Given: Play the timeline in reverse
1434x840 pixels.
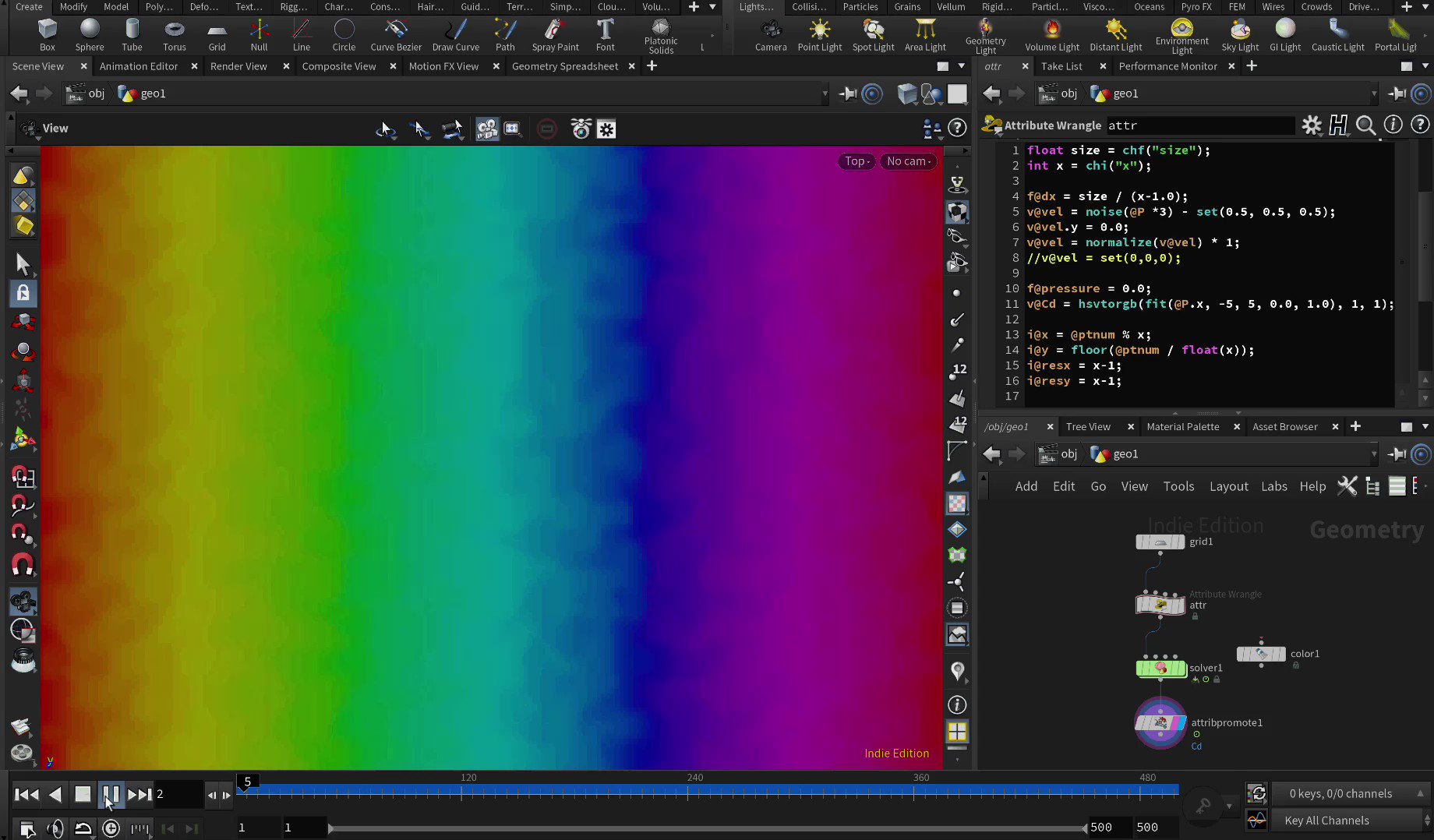Looking at the screenshot, I should 55,795.
